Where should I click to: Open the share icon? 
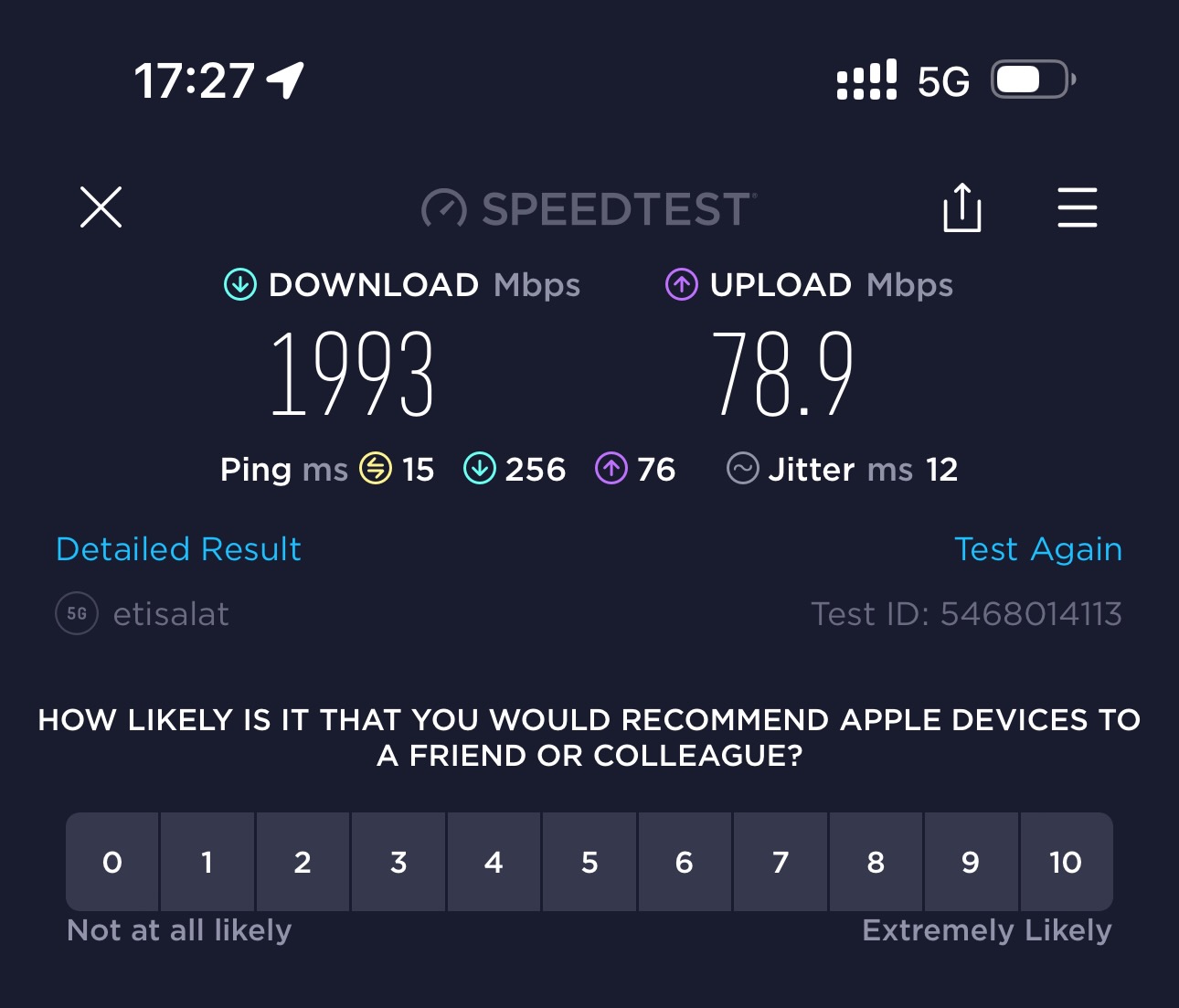(961, 208)
